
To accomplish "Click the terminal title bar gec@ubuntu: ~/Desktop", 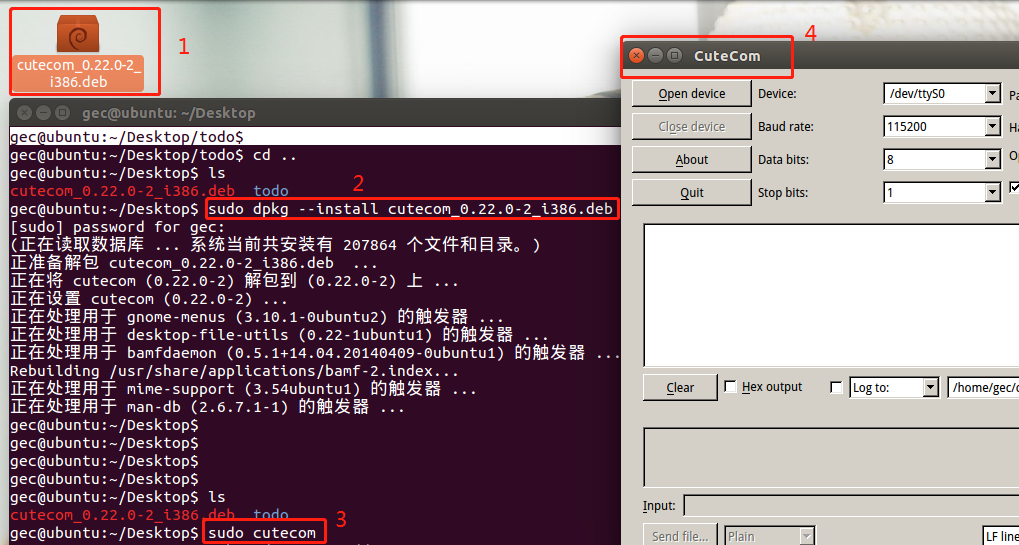I will (x=169, y=113).
